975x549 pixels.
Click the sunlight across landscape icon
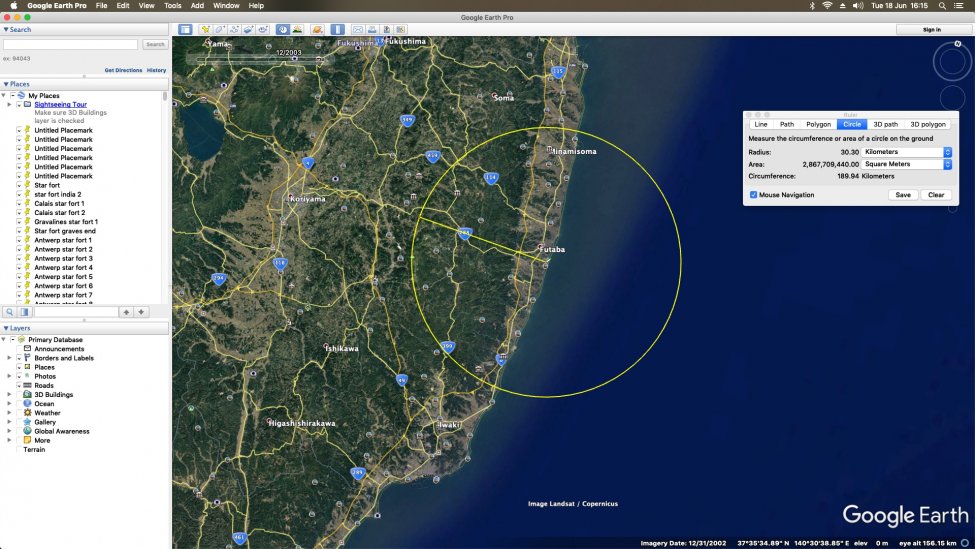(x=297, y=29)
